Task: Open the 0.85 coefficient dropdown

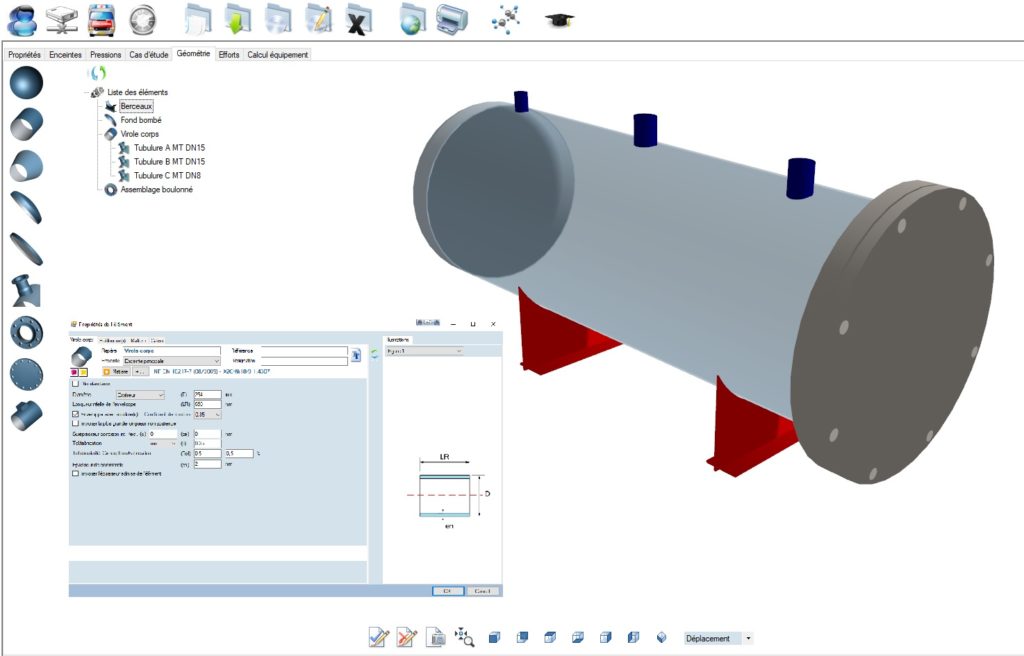Action: pos(208,414)
